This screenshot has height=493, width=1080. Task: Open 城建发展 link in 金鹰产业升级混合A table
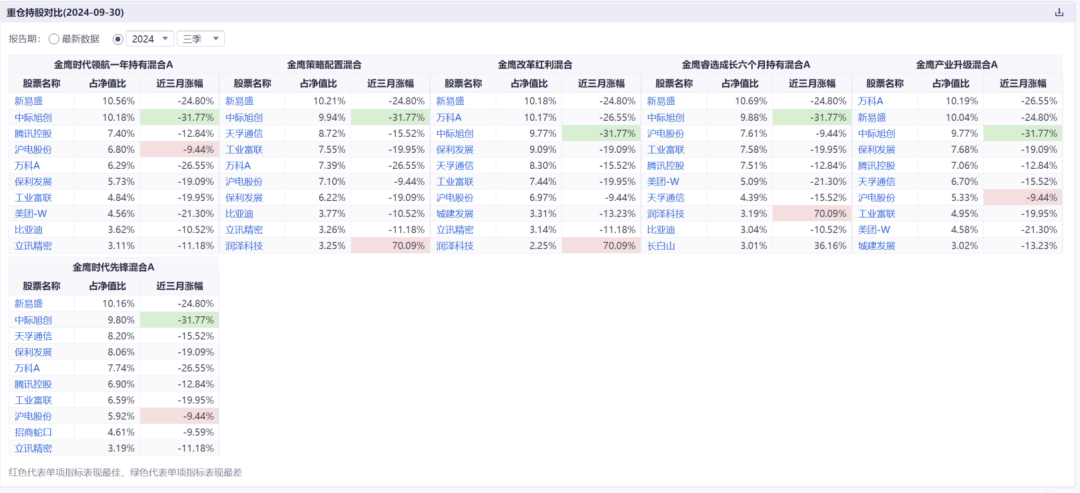point(876,245)
